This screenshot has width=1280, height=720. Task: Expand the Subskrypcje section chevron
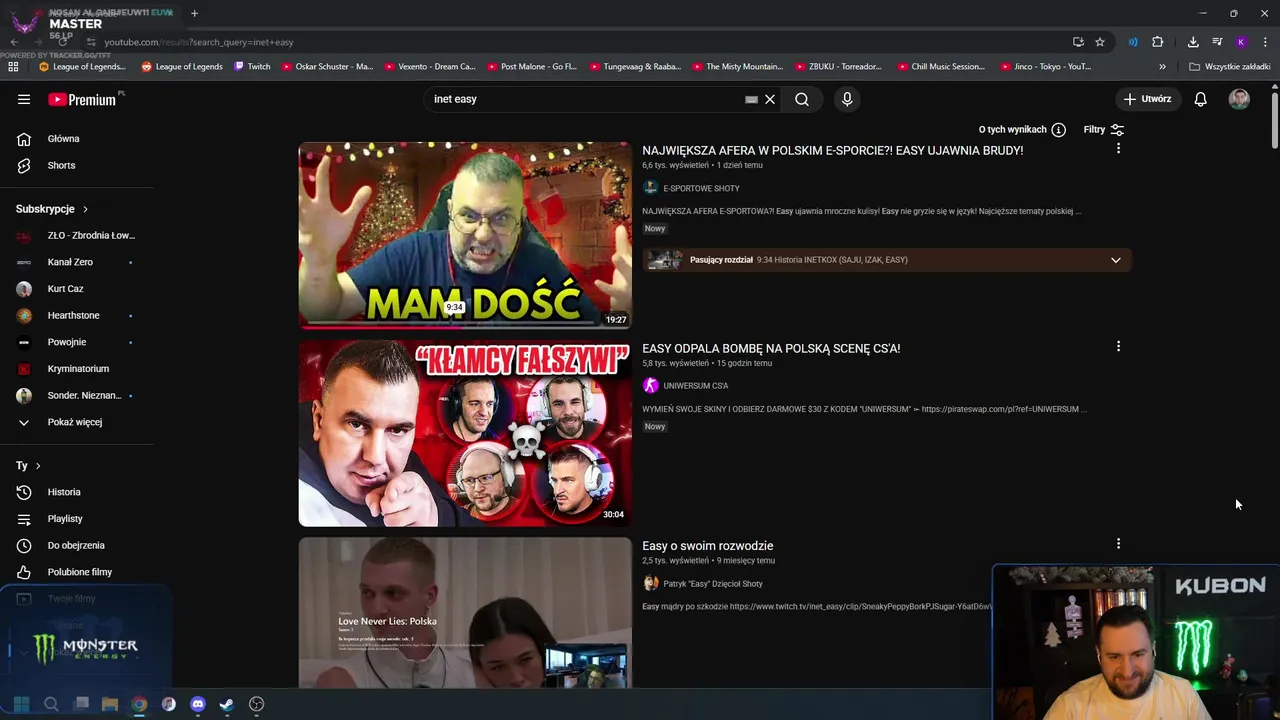pyautogui.click(x=85, y=209)
